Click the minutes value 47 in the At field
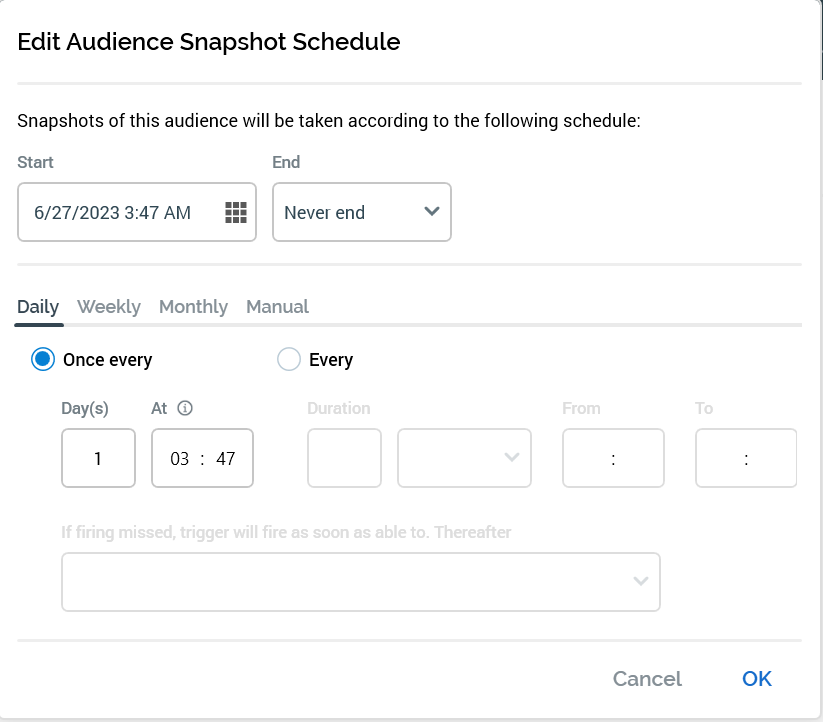This screenshot has height=722, width=823. pyautogui.click(x=225, y=459)
